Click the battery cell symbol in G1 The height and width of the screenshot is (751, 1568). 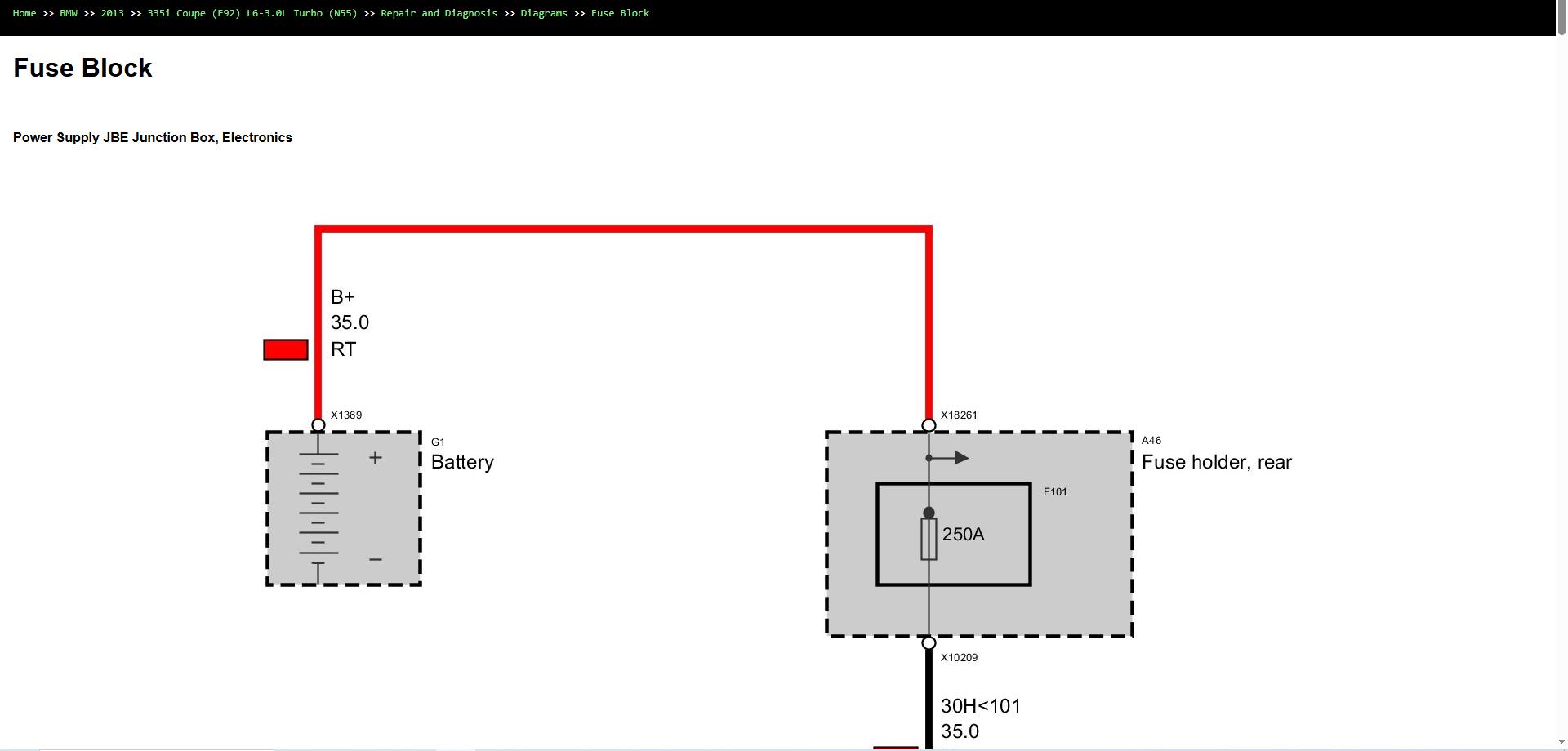[x=318, y=509]
